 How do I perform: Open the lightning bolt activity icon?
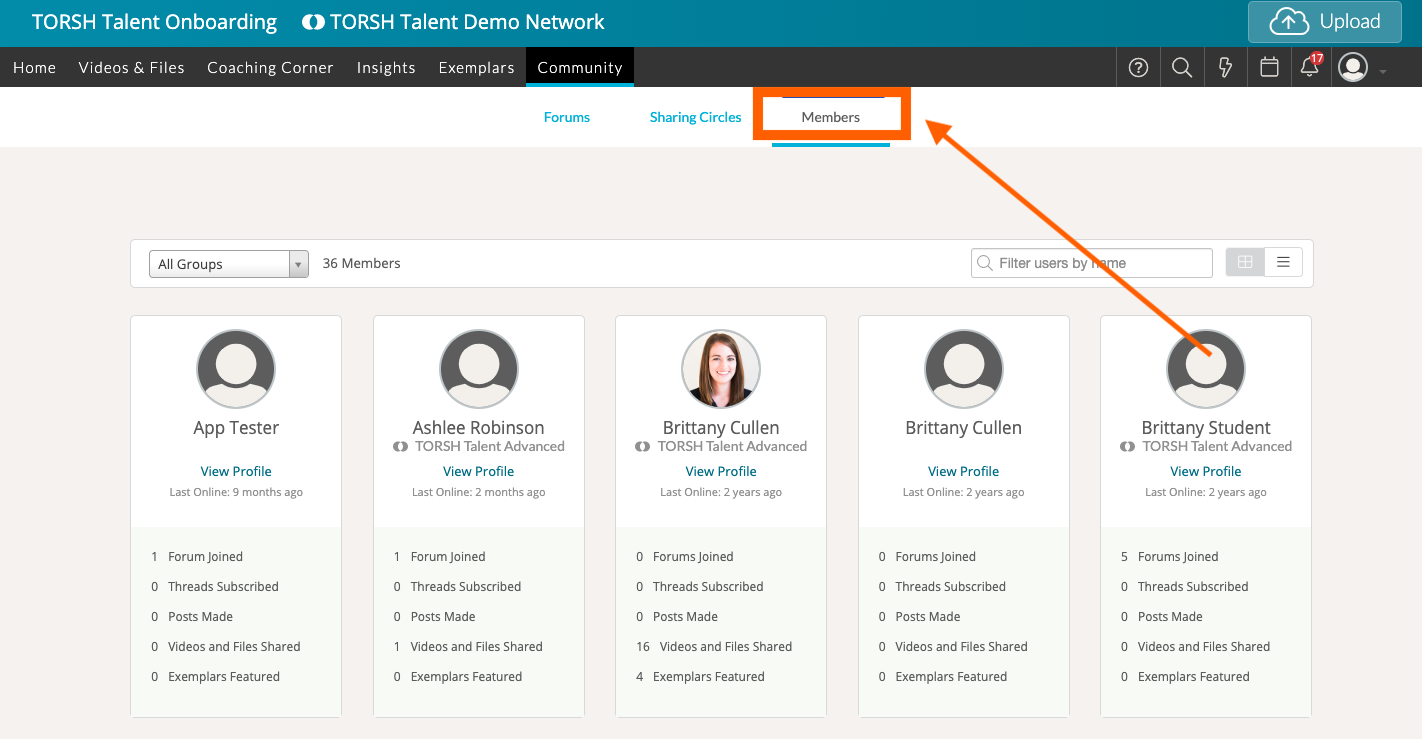tap(1225, 68)
